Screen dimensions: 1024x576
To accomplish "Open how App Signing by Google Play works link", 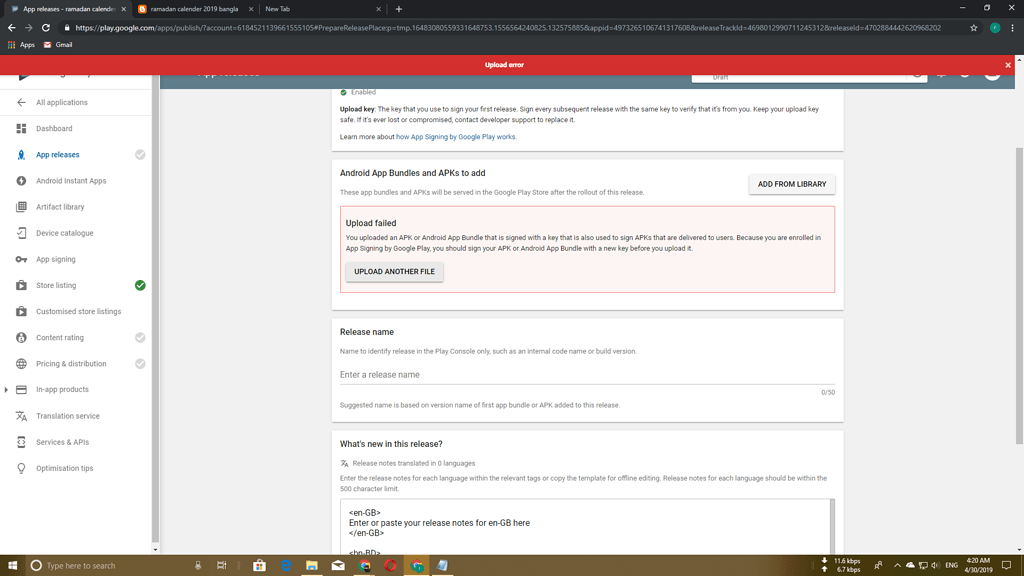I will [455, 137].
